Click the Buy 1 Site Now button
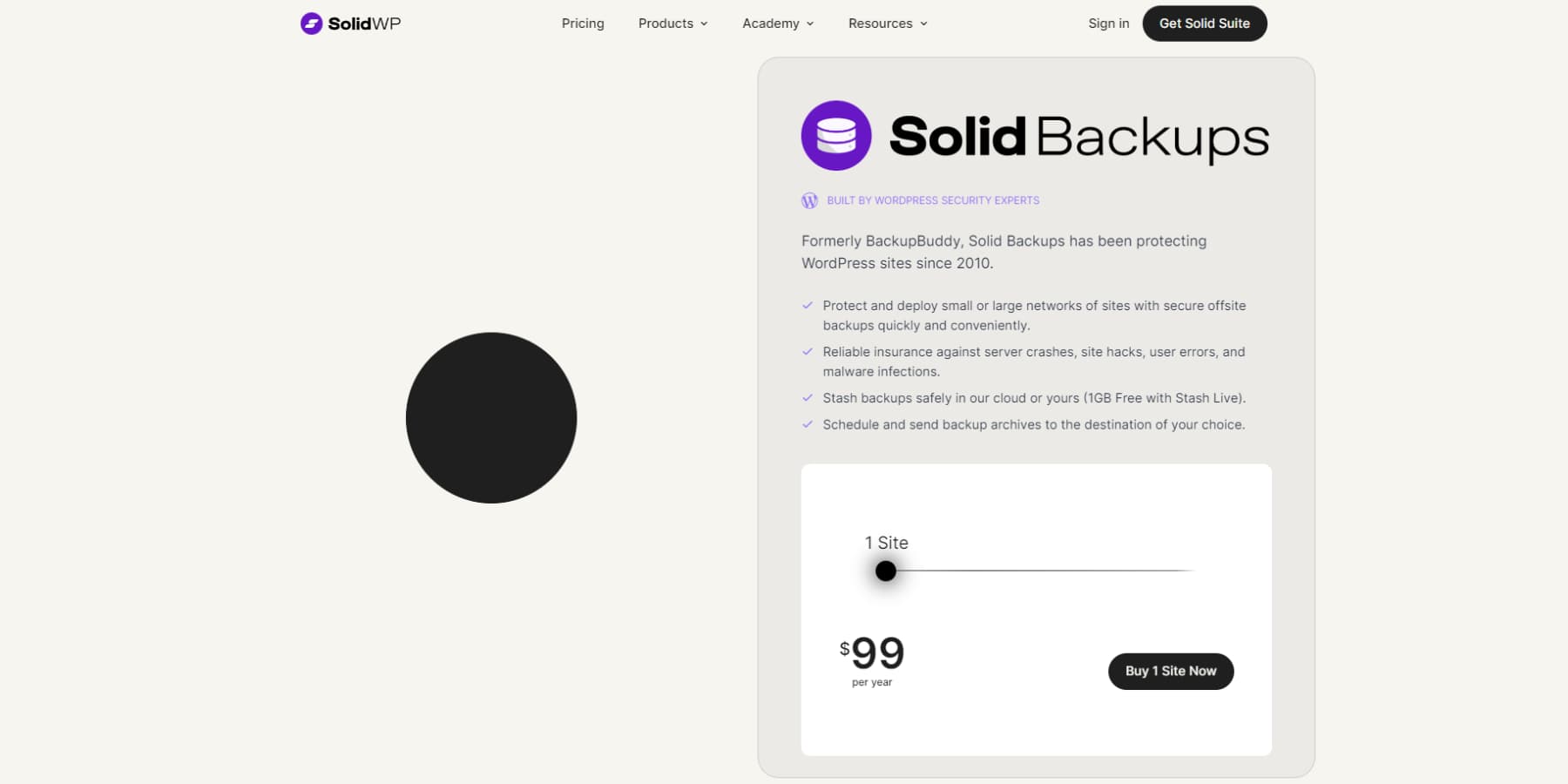1568x784 pixels. [1170, 671]
